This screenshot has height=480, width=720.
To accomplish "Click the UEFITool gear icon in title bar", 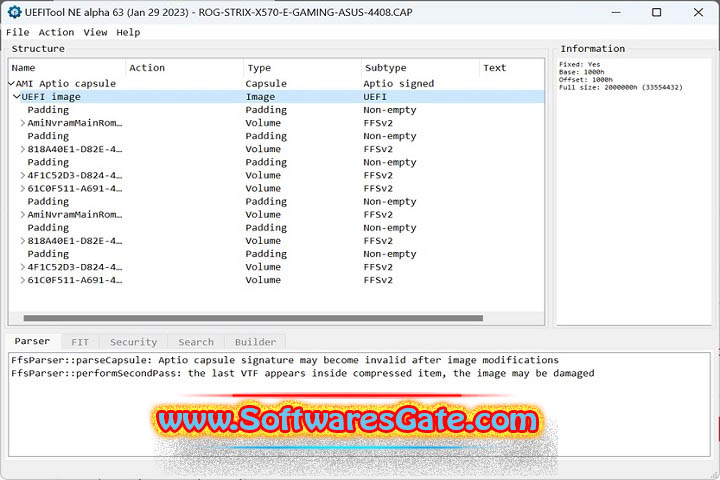I will (x=14, y=12).
